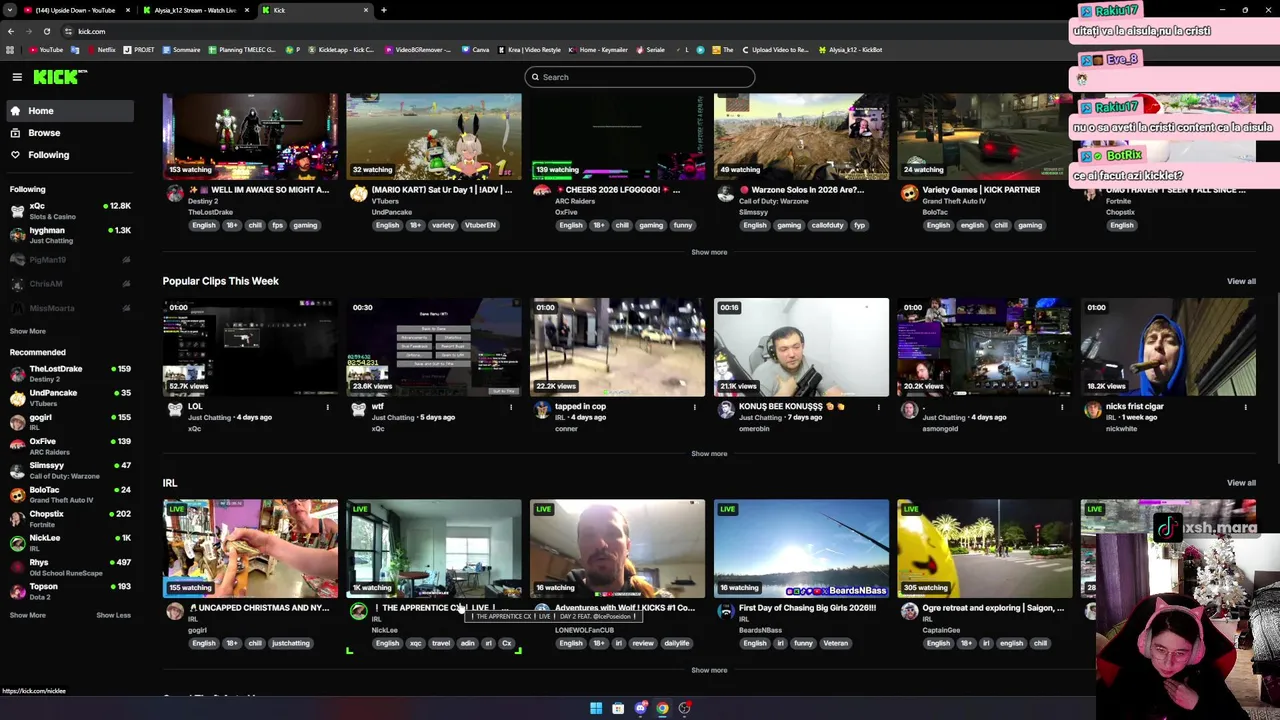
Task: Open Google Chrome from the taskbar
Action: [662, 708]
